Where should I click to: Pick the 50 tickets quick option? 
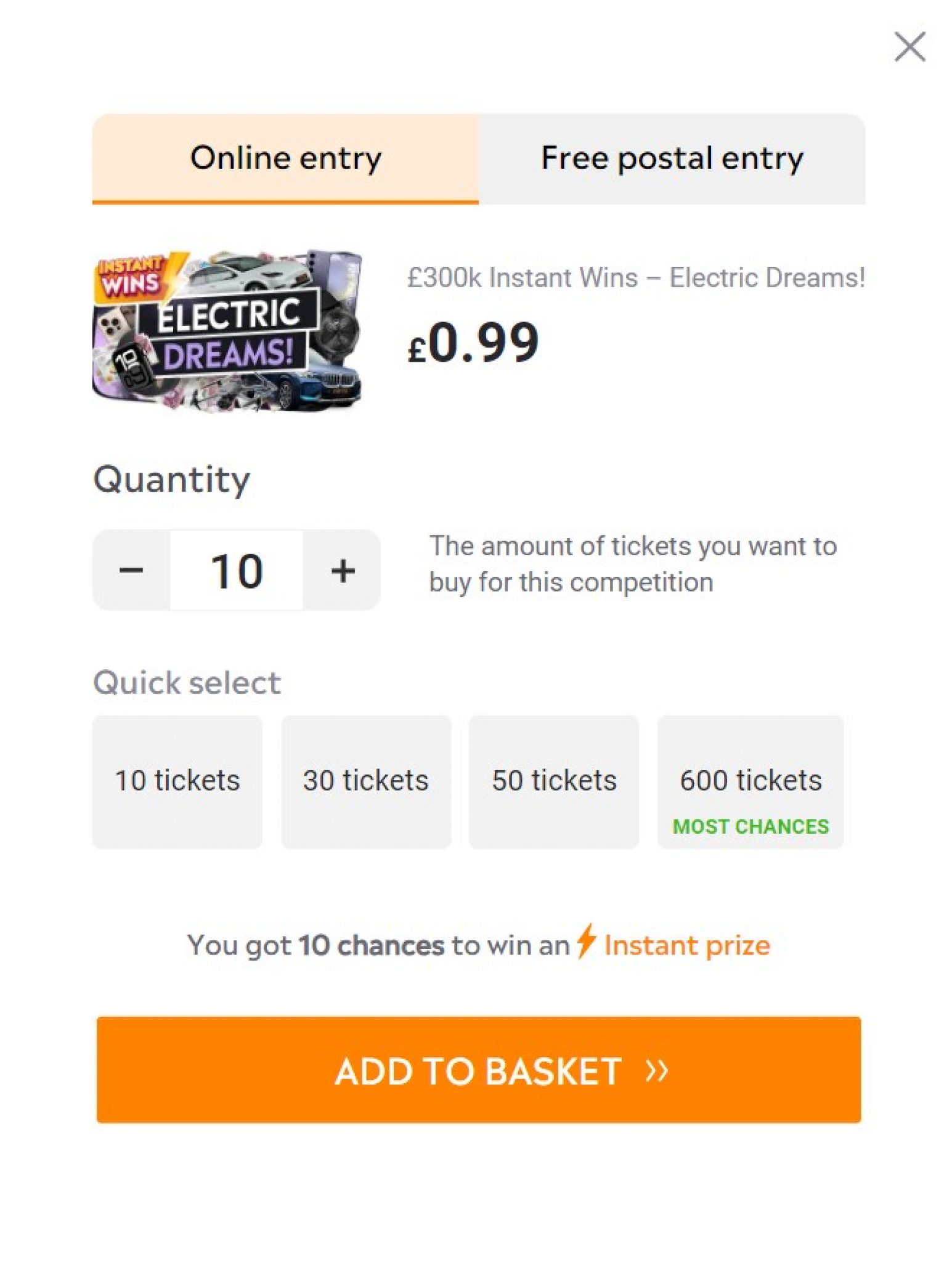tap(555, 780)
